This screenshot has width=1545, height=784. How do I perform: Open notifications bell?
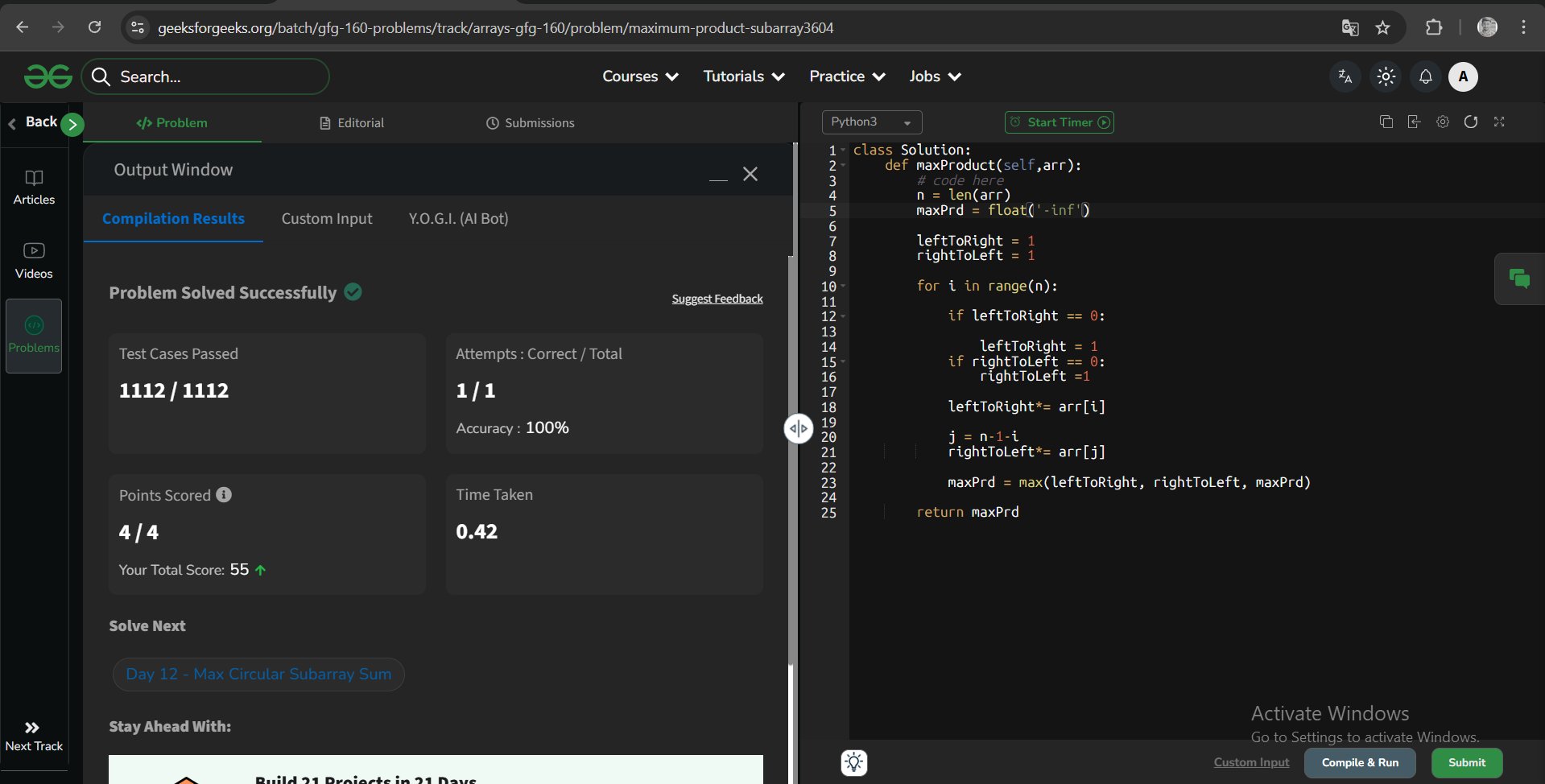point(1425,76)
